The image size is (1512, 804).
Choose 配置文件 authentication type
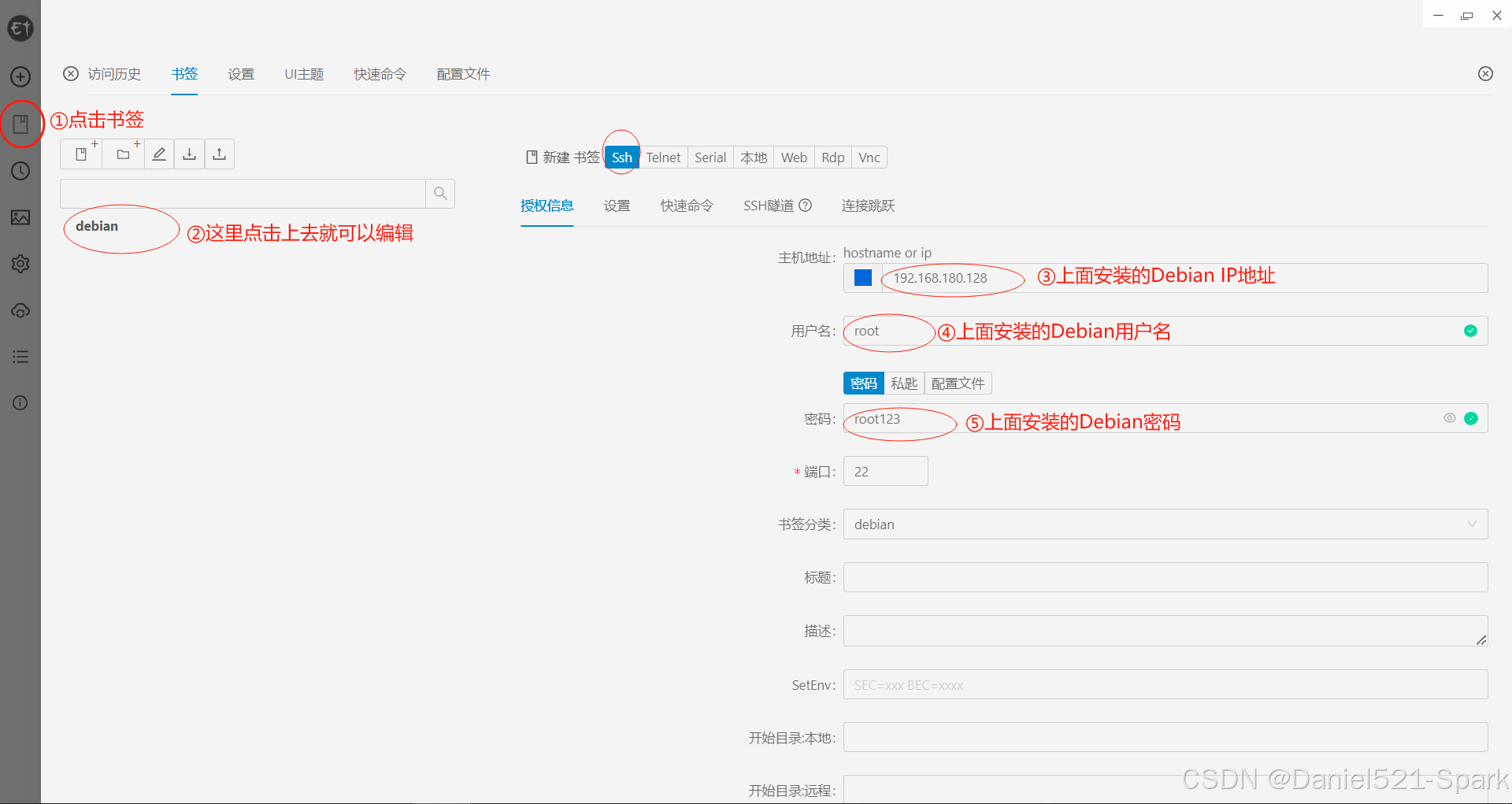tap(958, 383)
